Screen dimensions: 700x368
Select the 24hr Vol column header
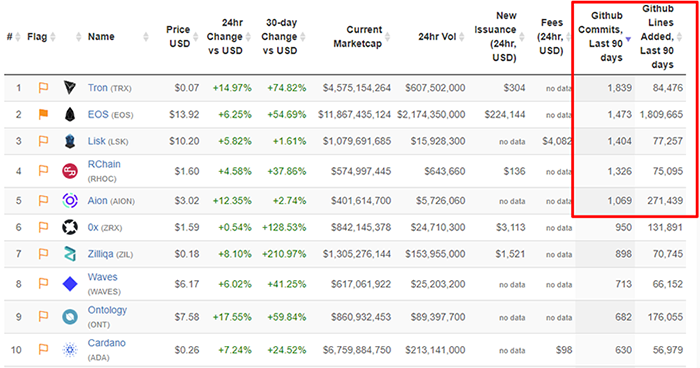(437, 37)
